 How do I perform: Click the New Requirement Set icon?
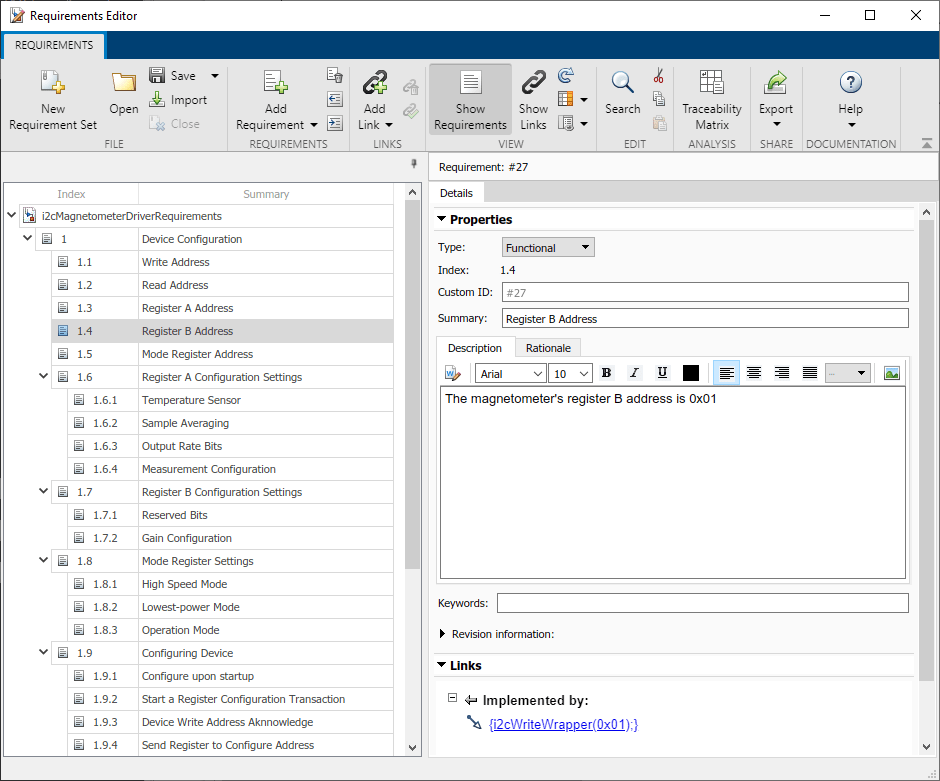click(x=53, y=83)
